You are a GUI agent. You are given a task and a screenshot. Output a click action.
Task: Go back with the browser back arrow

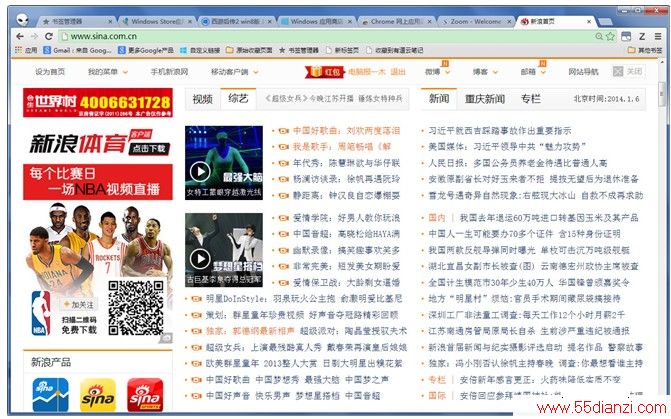pyautogui.click(x=20, y=36)
